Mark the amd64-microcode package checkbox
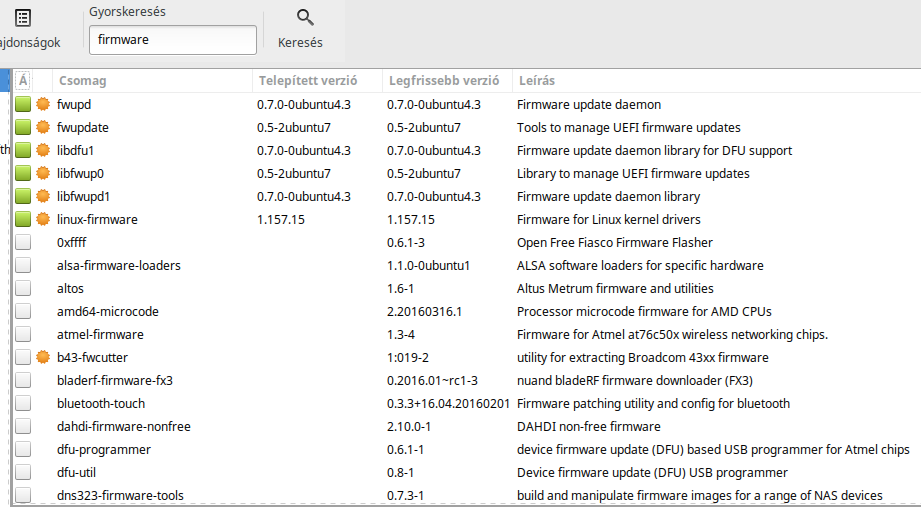 pyautogui.click(x=23, y=311)
